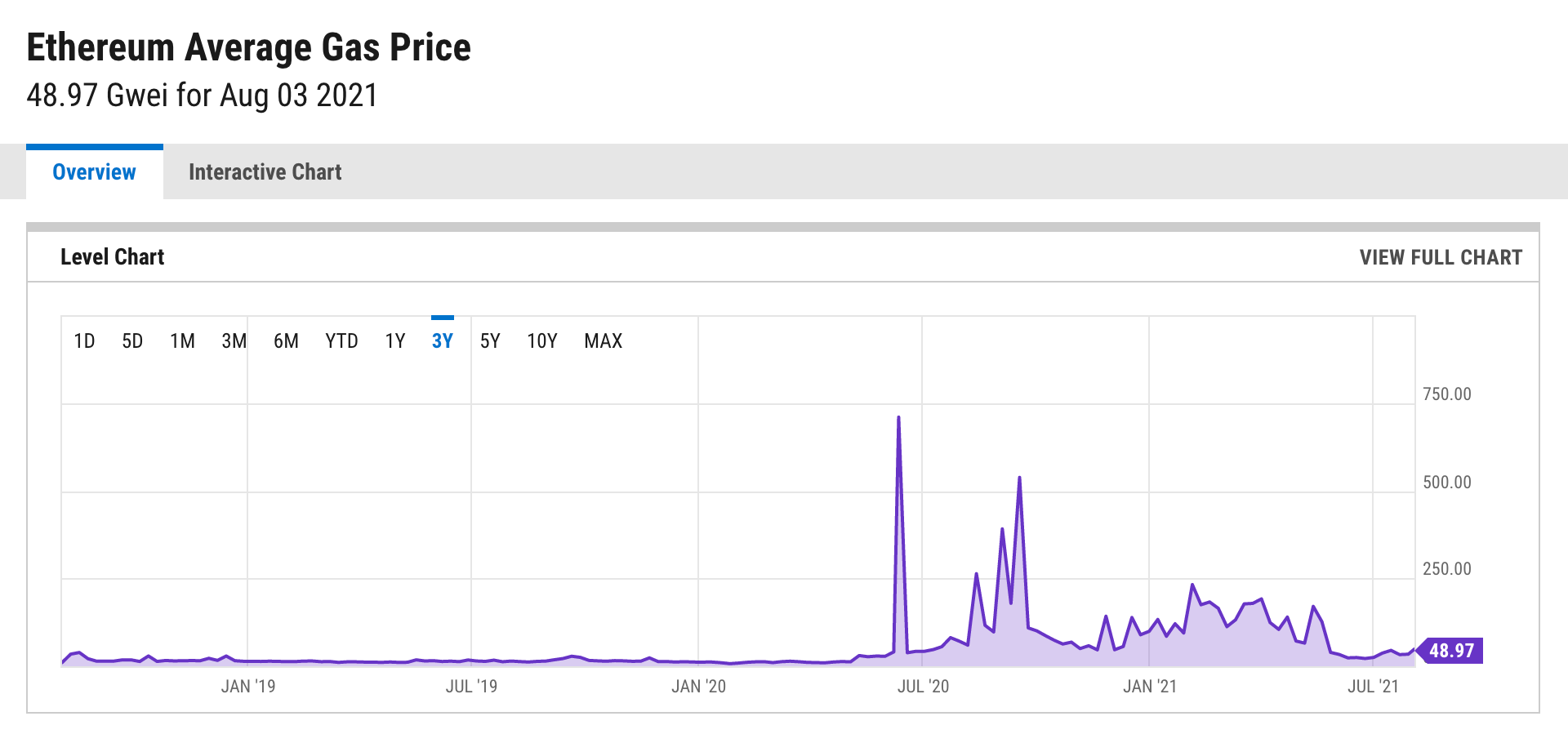Show MAX history range
Image resolution: width=1568 pixels, height=743 pixels.
point(604,341)
